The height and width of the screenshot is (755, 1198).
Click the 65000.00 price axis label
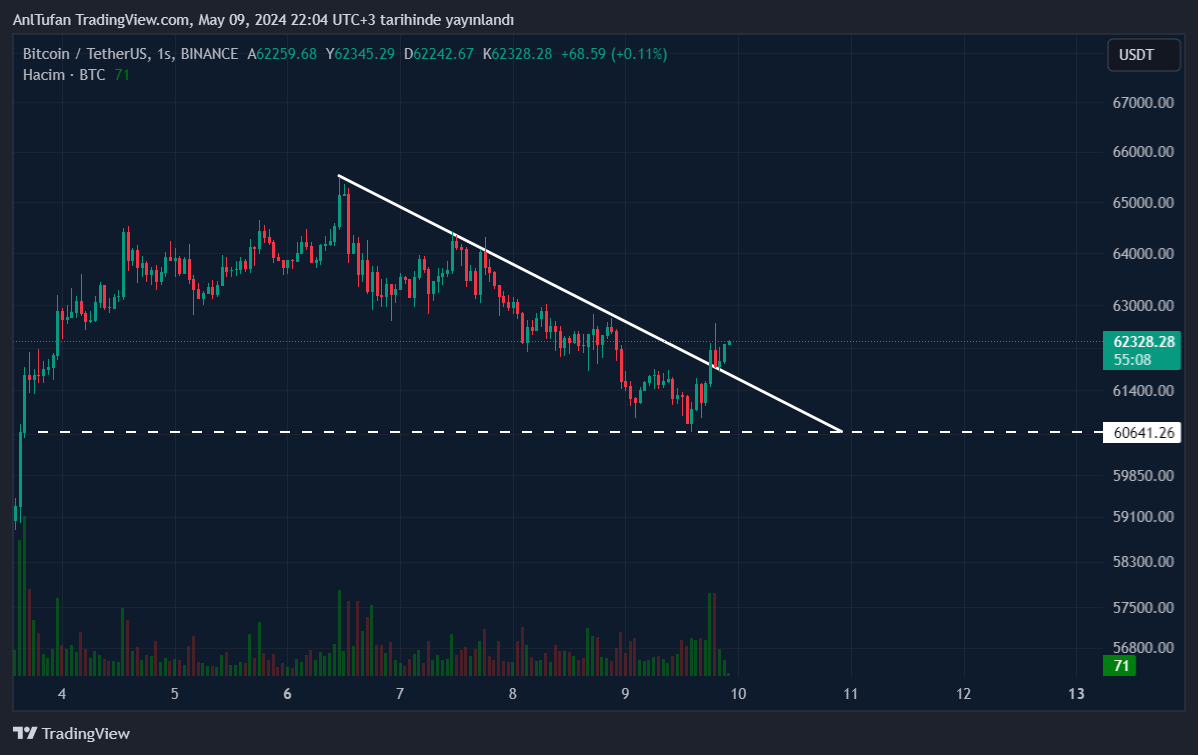pos(1143,203)
